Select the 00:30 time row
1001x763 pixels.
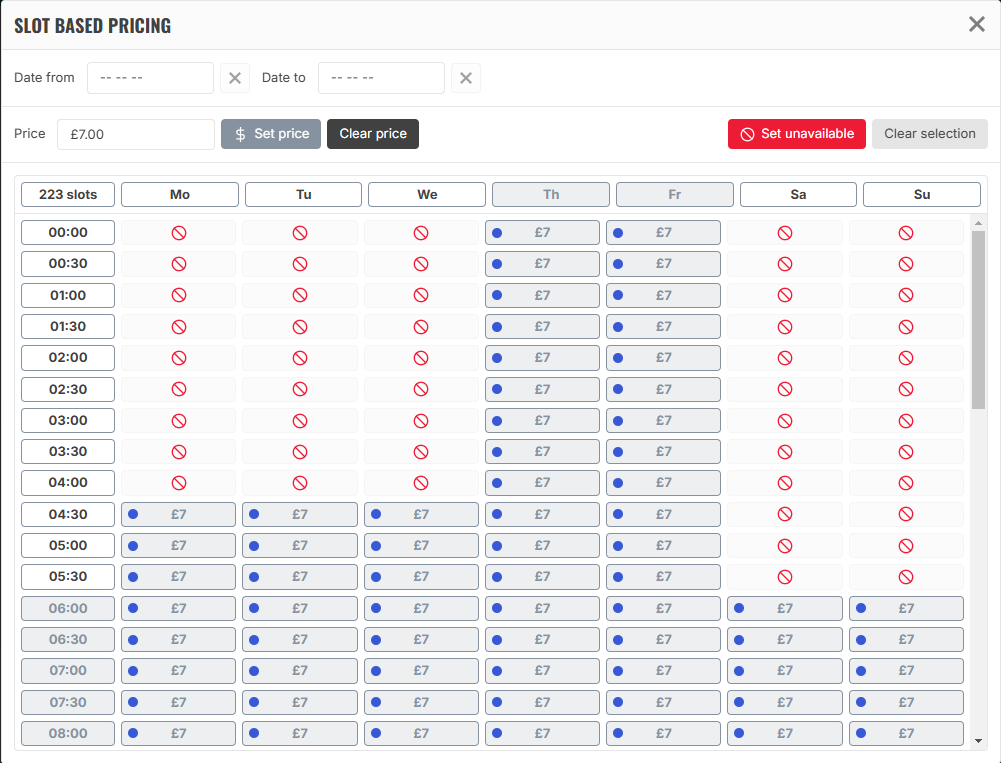(68, 264)
